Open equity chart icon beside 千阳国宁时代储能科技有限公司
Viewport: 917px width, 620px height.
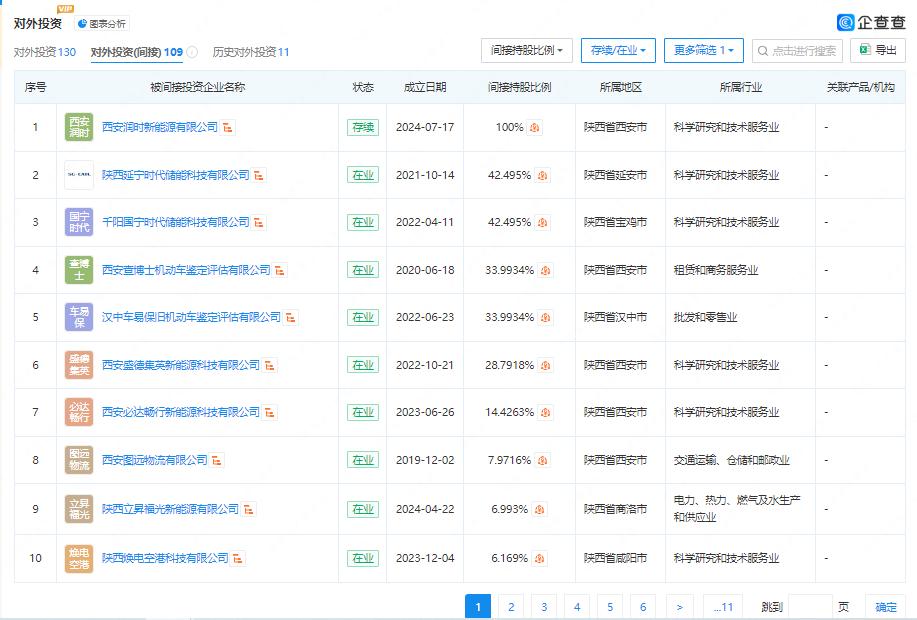click(x=259, y=223)
